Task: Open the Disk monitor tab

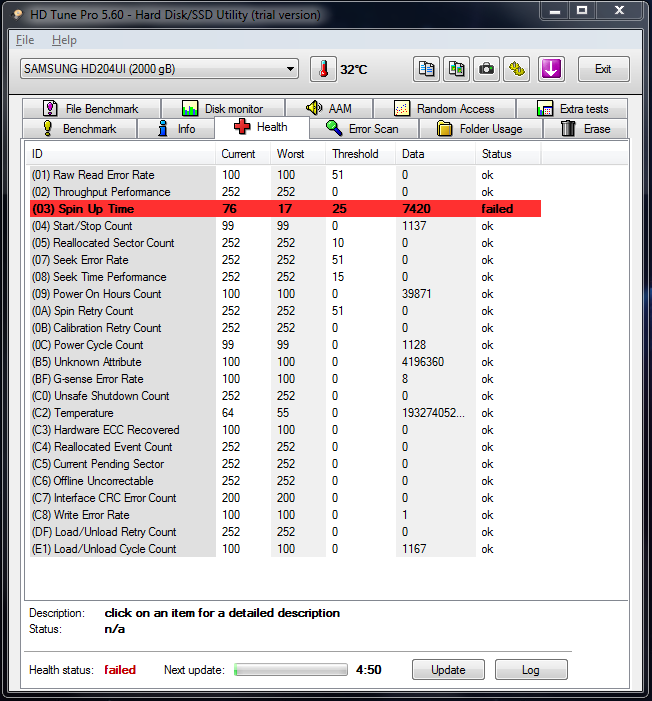Action: click(222, 109)
